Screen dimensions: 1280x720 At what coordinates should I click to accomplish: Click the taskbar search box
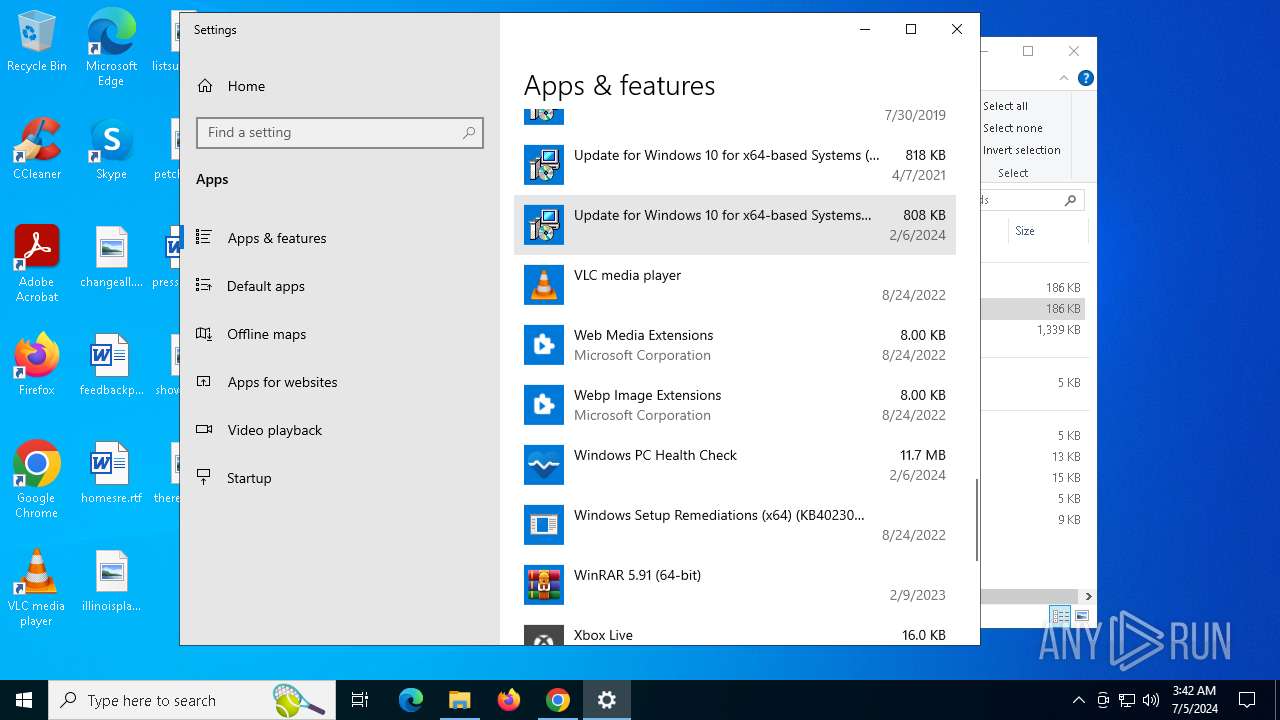click(x=192, y=700)
